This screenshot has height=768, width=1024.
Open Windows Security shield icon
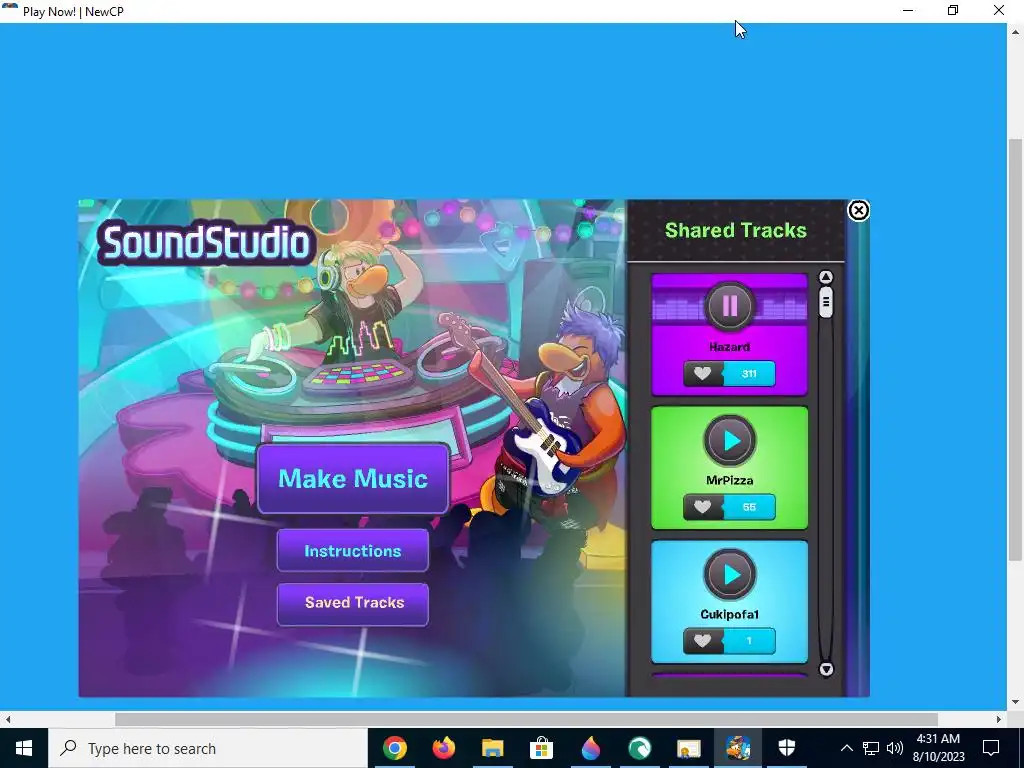tap(786, 748)
